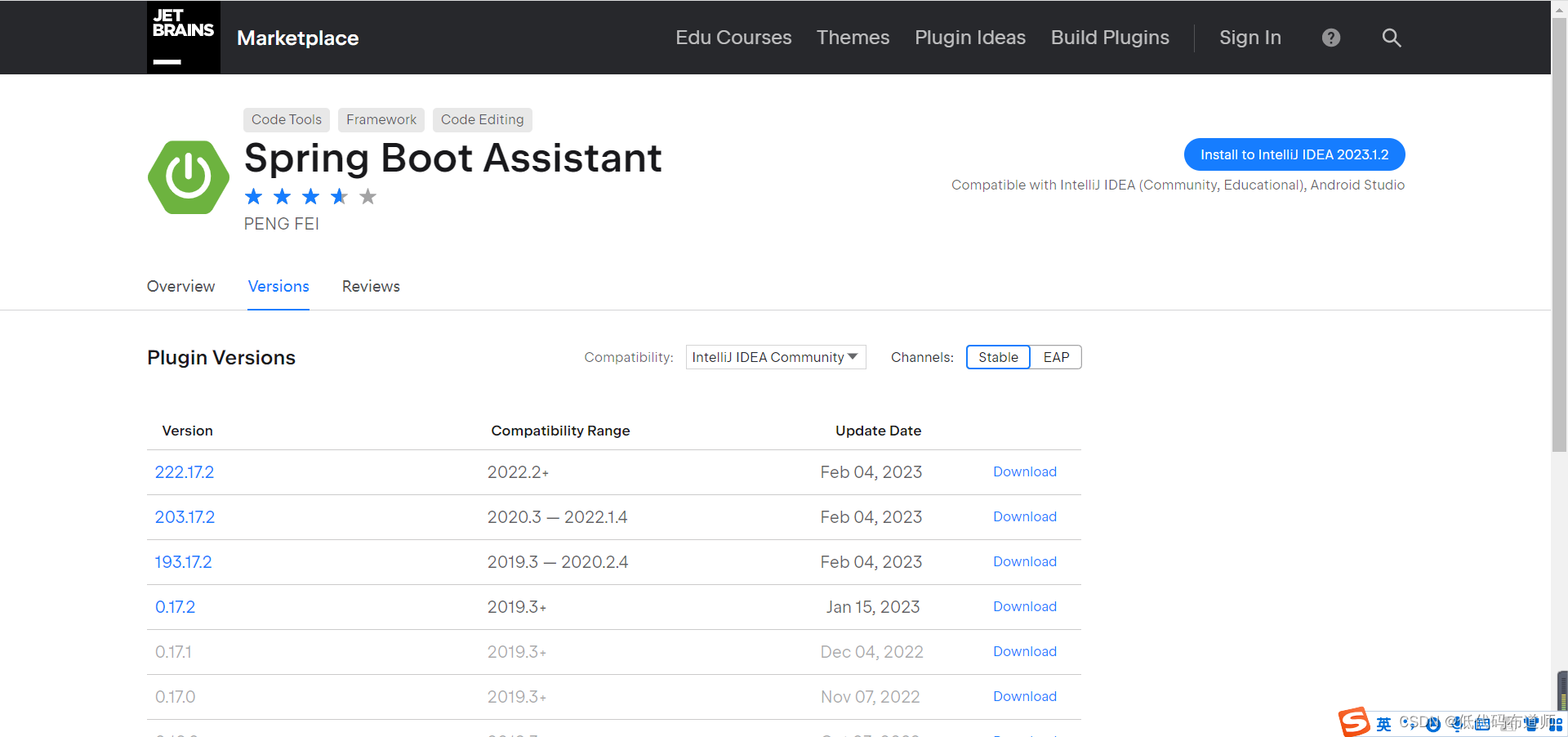The image size is (1568, 737).
Task: Click compatibility range "2022.2+"
Action: point(518,472)
